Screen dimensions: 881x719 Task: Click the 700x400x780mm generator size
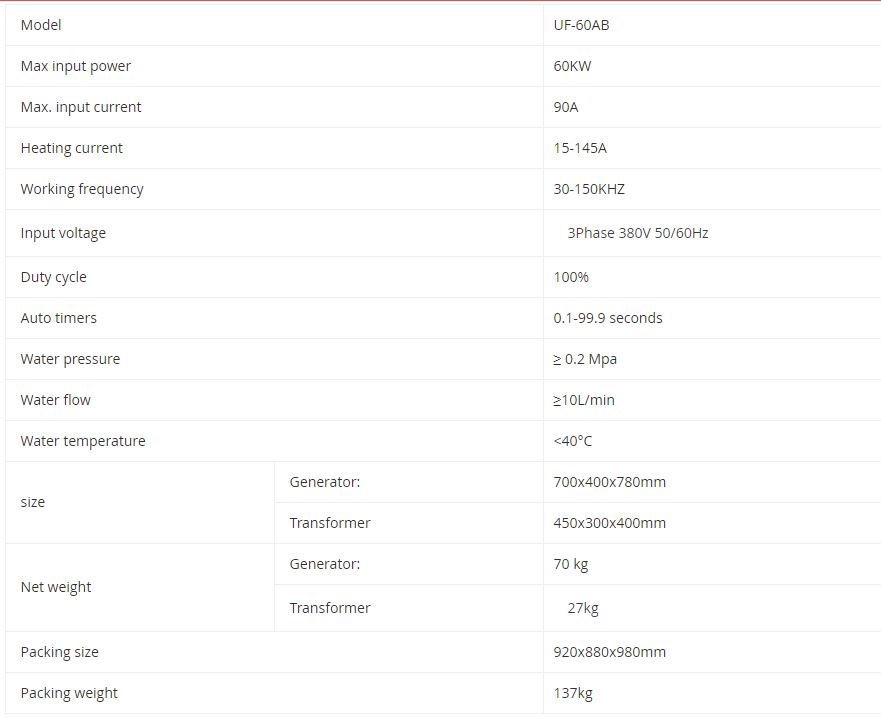(610, 483)
